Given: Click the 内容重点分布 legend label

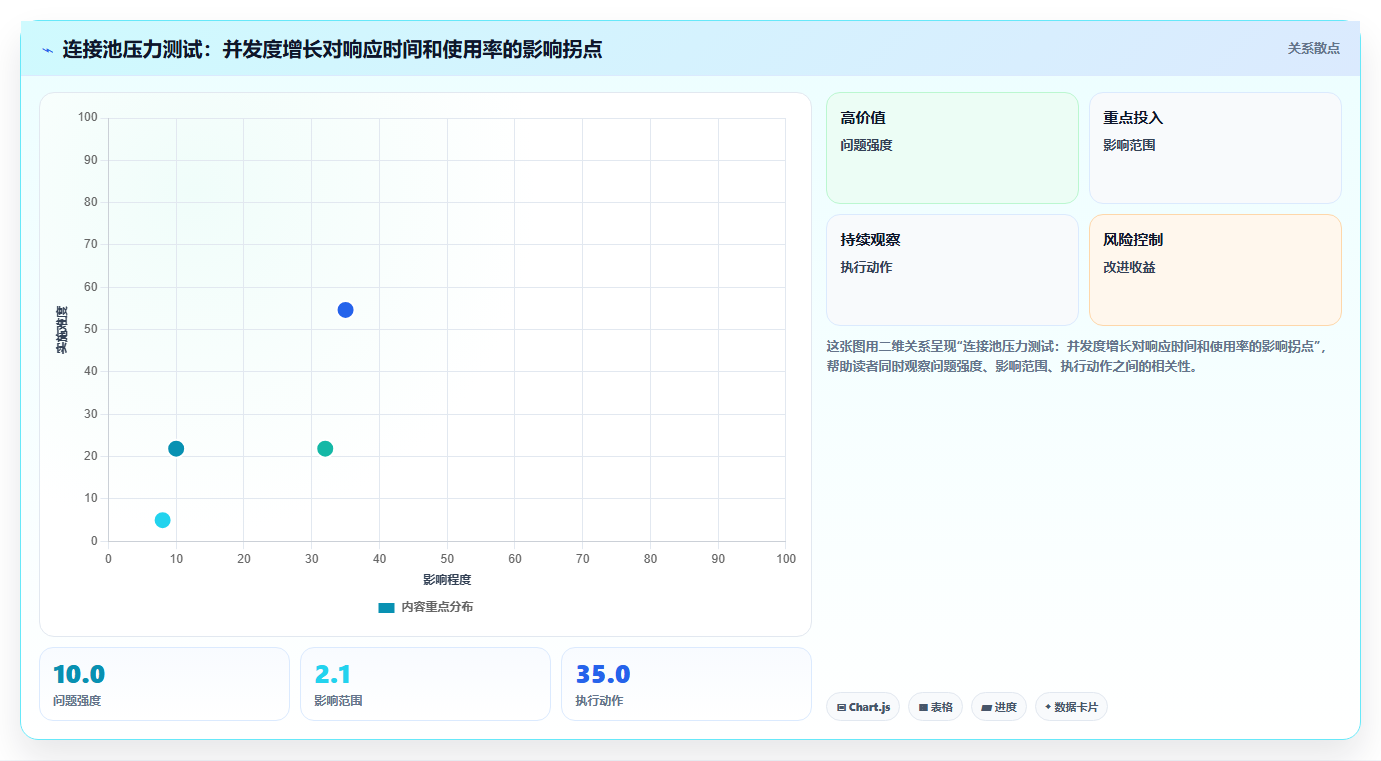Looking at the screenshot, I should tap(437, 607).
